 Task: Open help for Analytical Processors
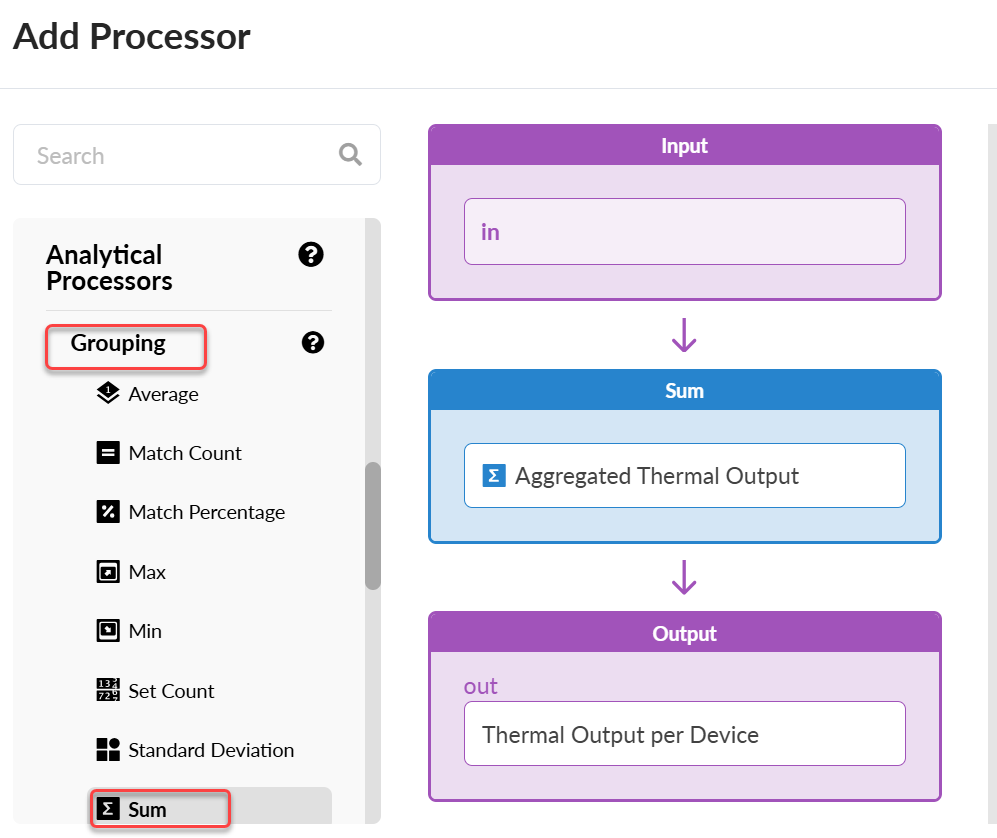pos(311,255)
